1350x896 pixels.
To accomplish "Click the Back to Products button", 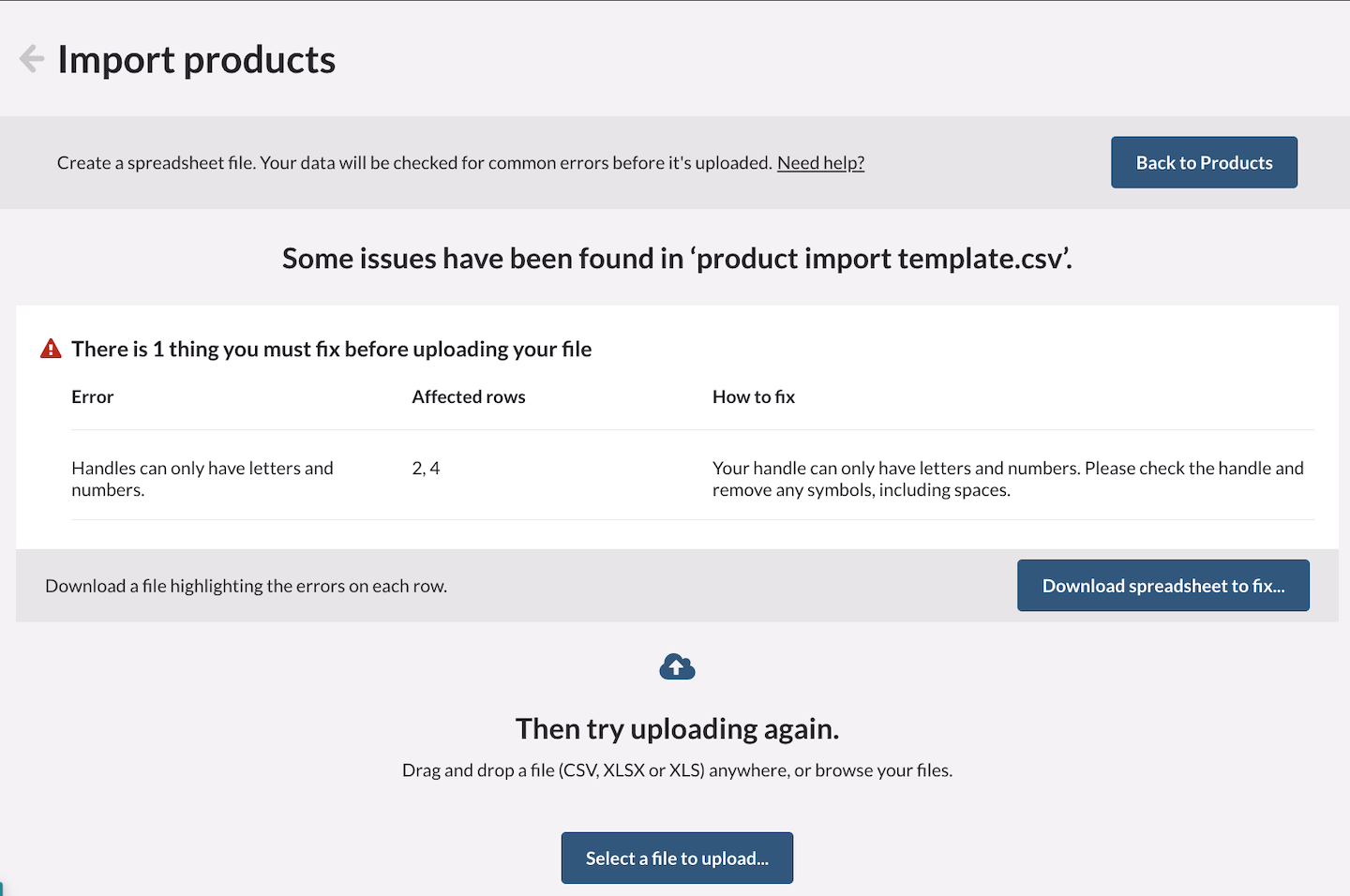I will pos(1204,162).
